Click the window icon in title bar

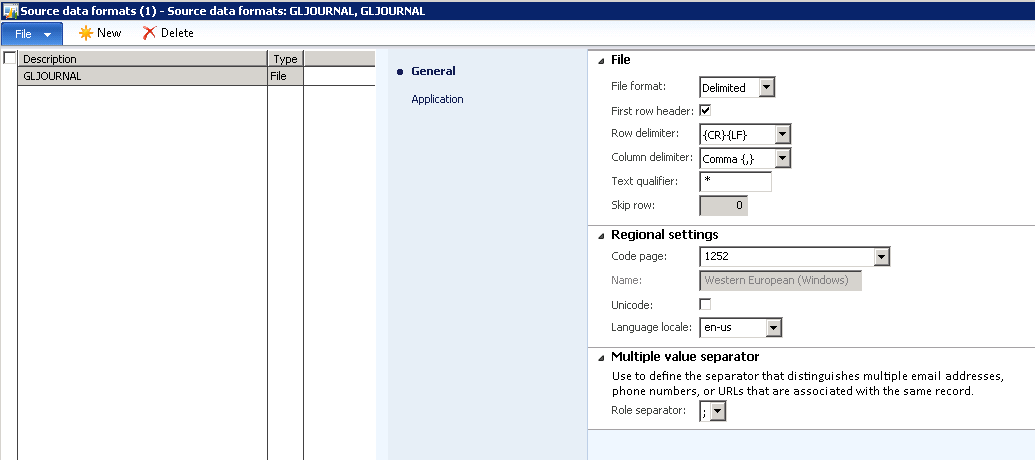pos(10,10)
